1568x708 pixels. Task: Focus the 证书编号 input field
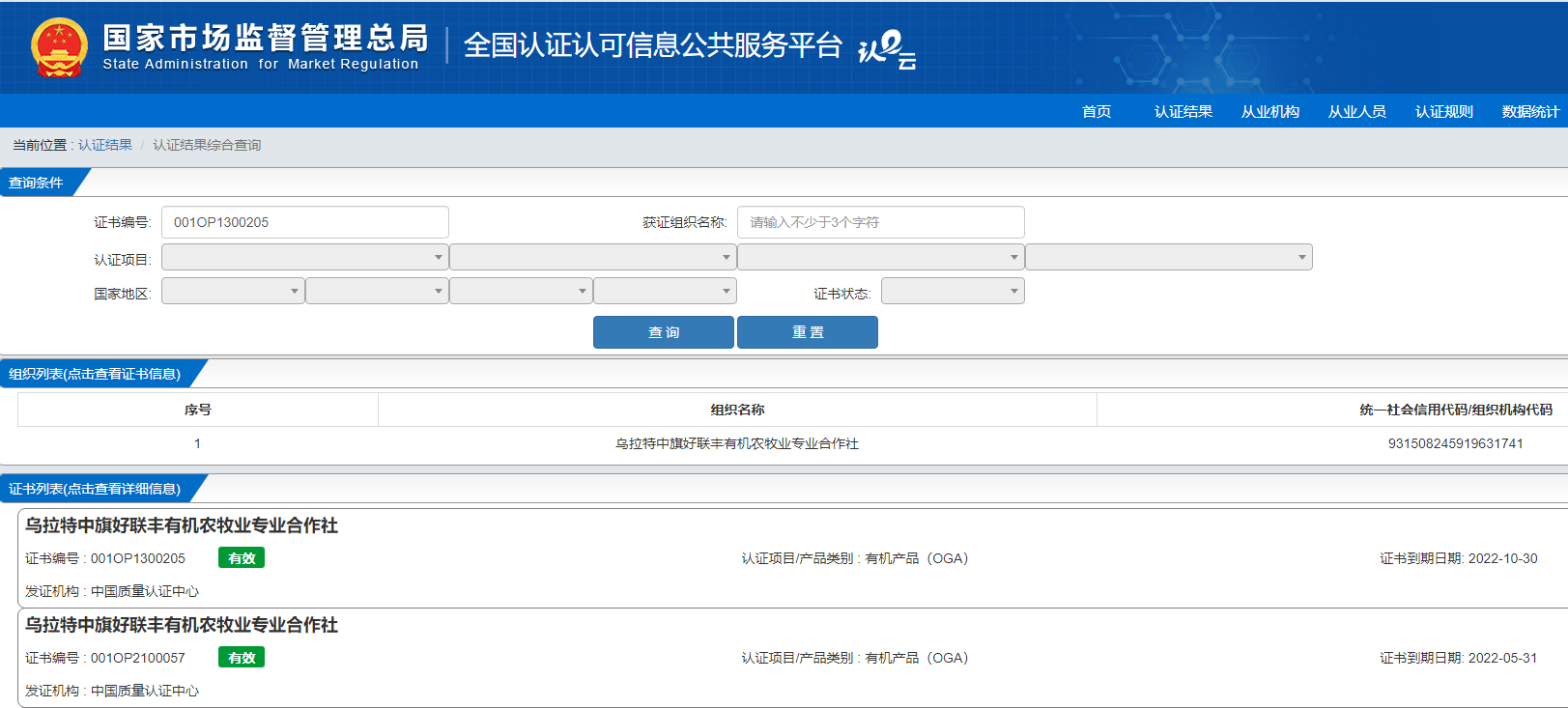[x=305, y=222]
